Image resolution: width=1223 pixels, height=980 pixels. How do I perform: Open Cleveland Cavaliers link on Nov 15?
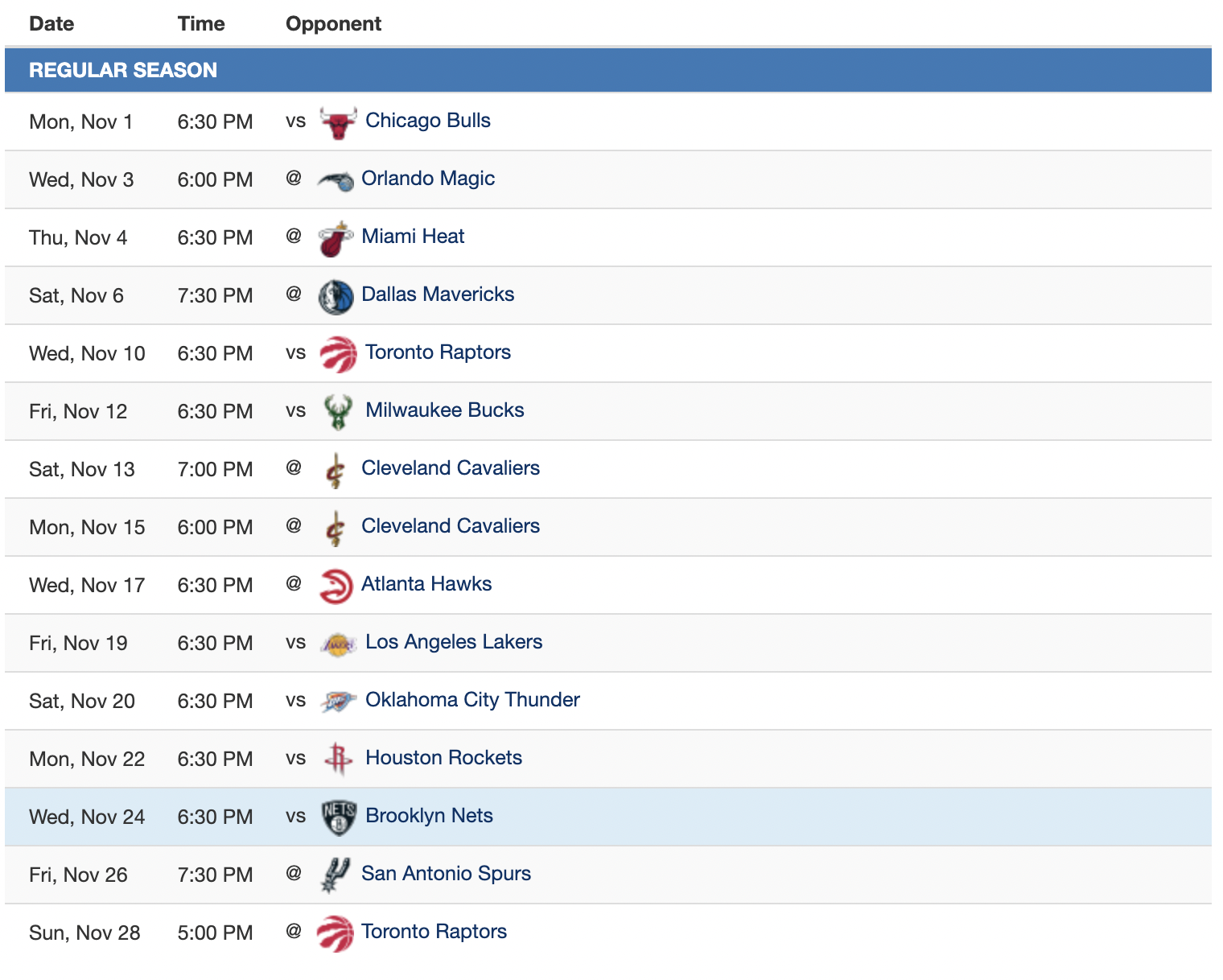click(451, 526)
